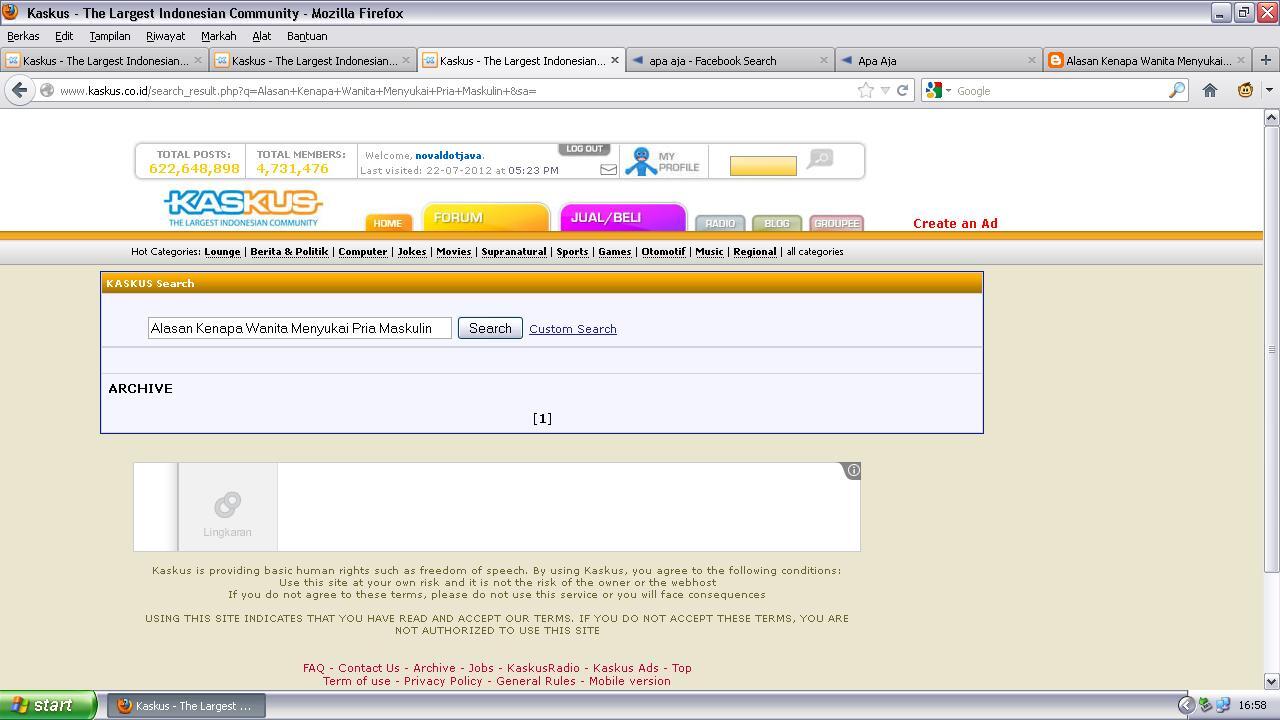Open the Lounge hot category
1280x720 pixels.
click(x=222, y=252)
